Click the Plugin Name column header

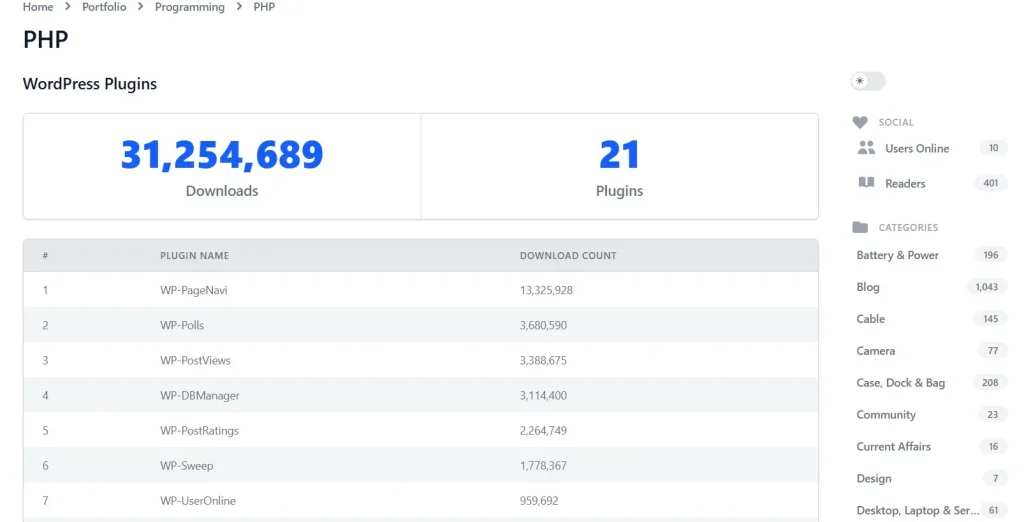pyautogui.click(x=195, y=255)
